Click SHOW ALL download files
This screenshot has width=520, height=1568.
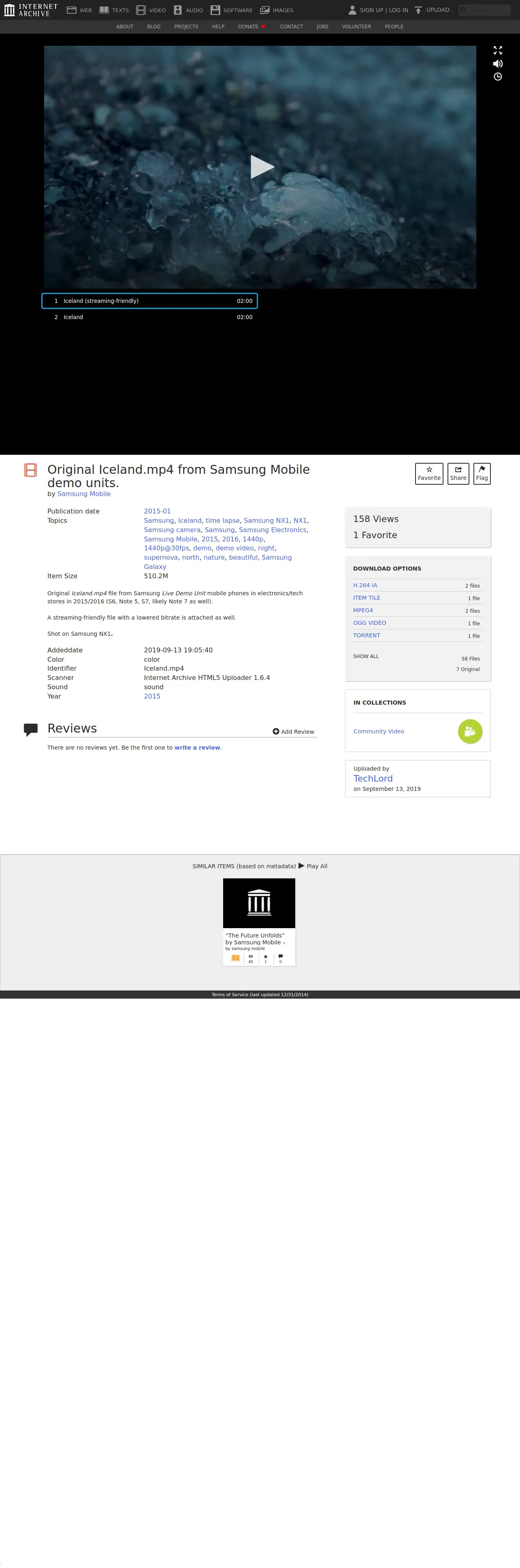point(366,656)
